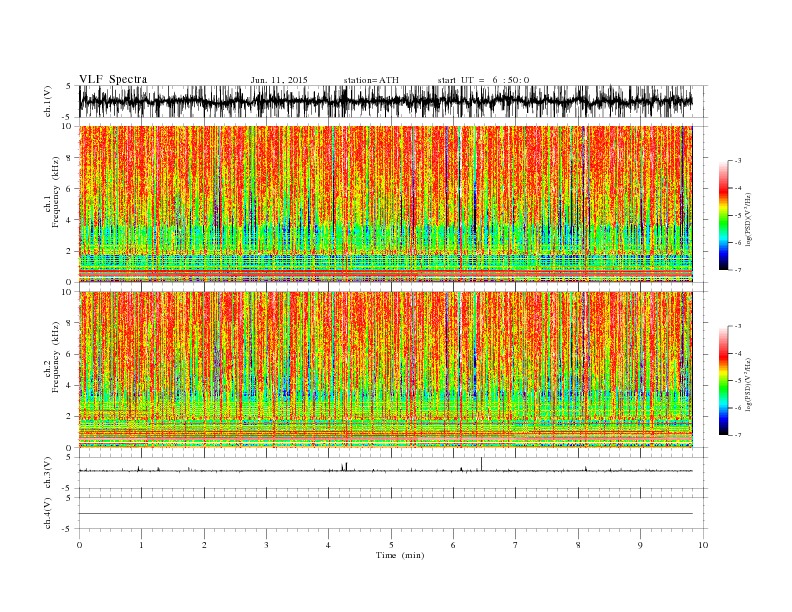Click the ch.1 spectrogram color bar

pos(723,215)
